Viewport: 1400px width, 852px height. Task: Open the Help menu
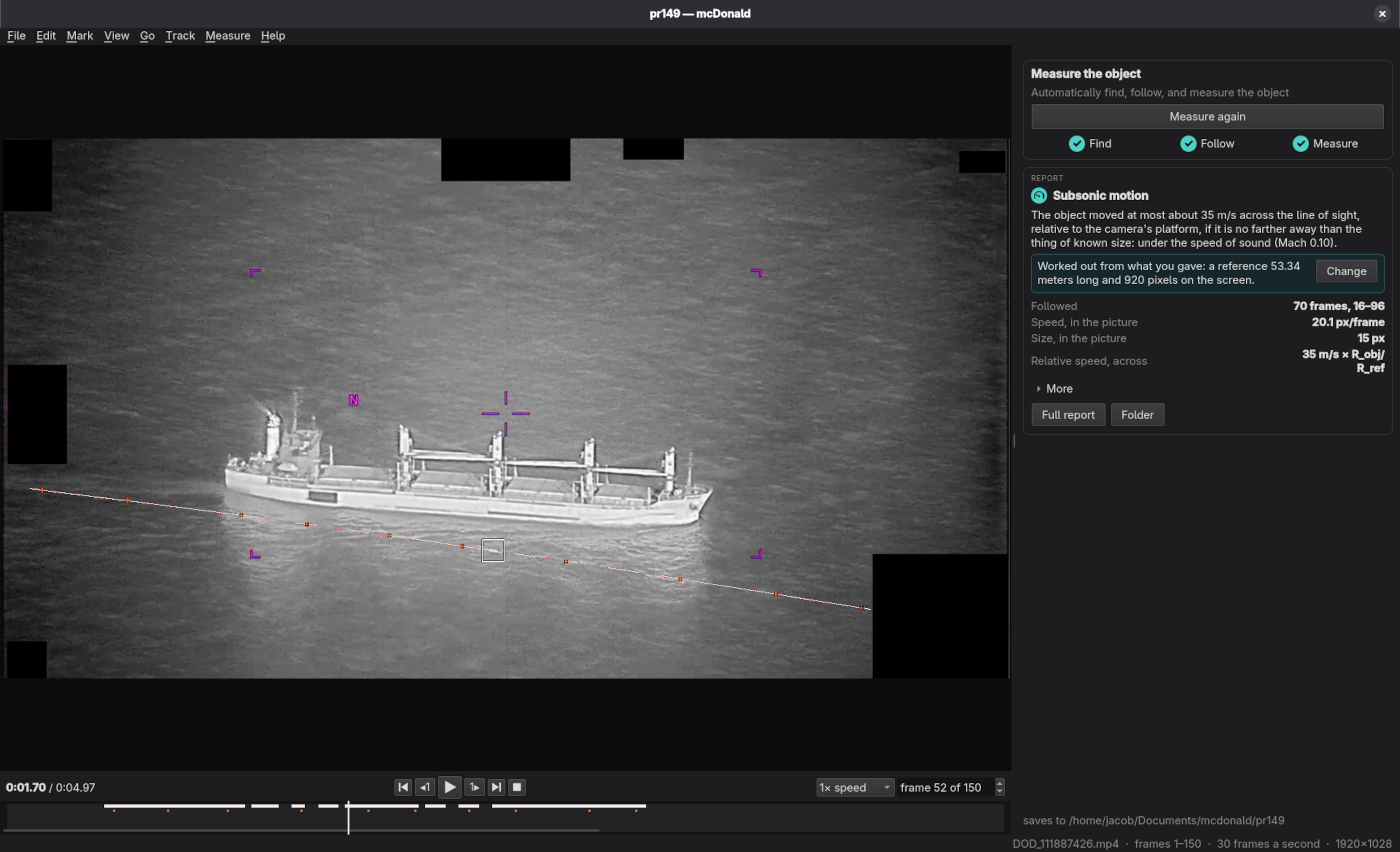point(273,35)
